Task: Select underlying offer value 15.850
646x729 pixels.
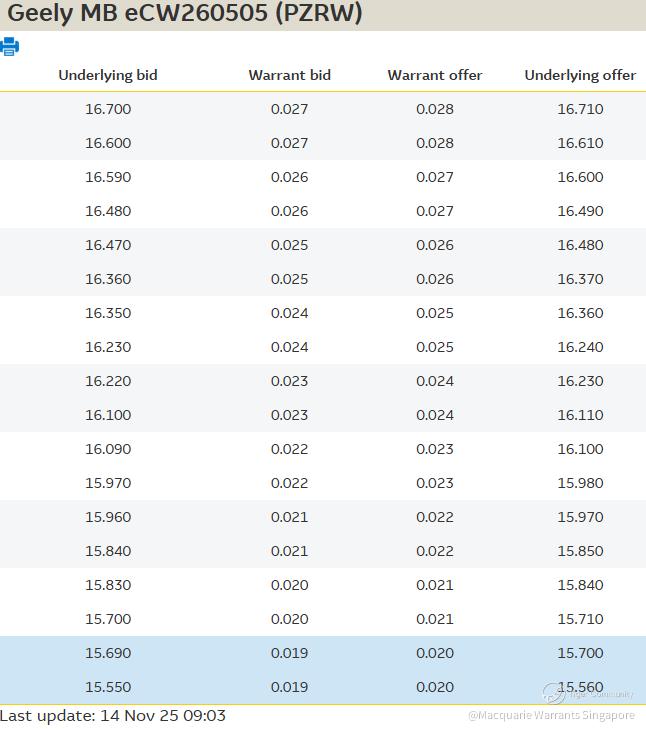Action: [x=580, y=551]
